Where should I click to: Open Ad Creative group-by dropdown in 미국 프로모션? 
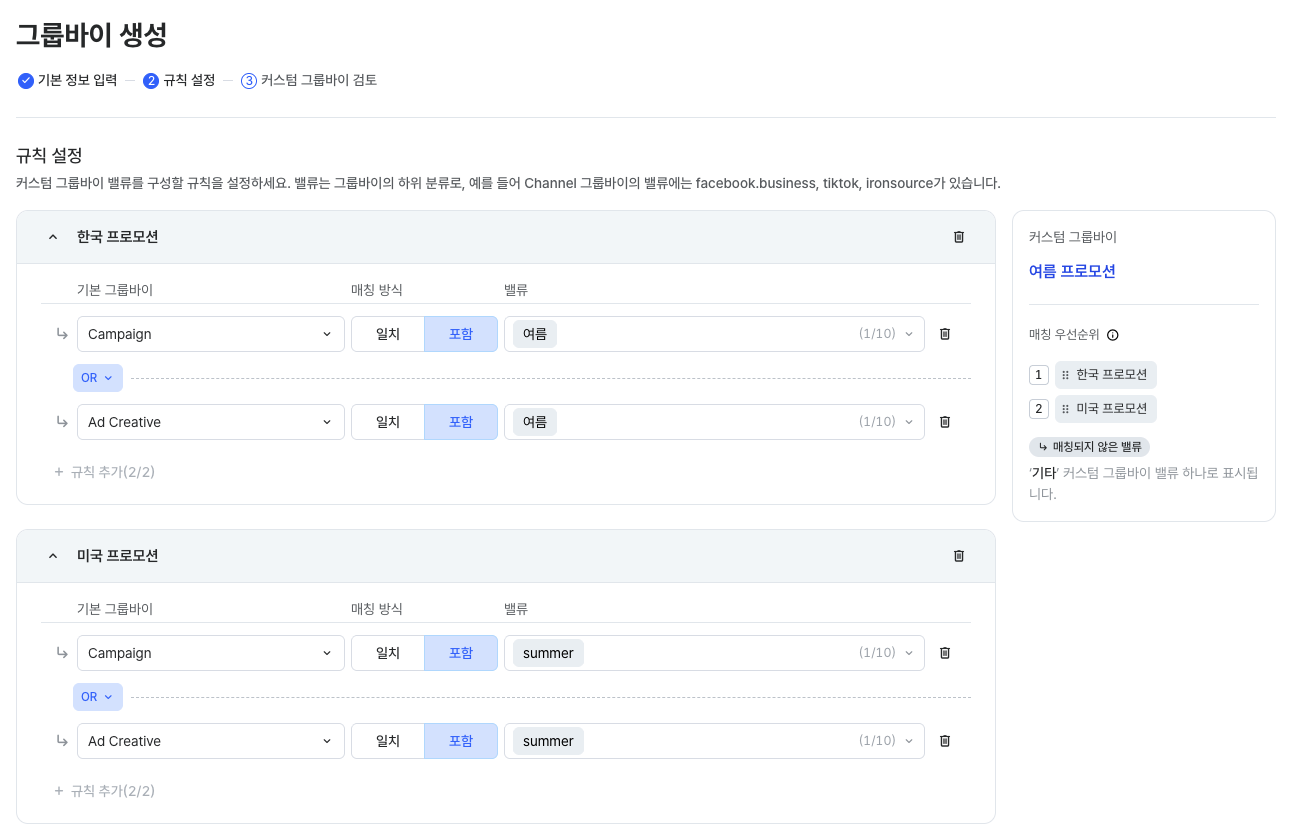pyautogui.click(x=211, y=741)
